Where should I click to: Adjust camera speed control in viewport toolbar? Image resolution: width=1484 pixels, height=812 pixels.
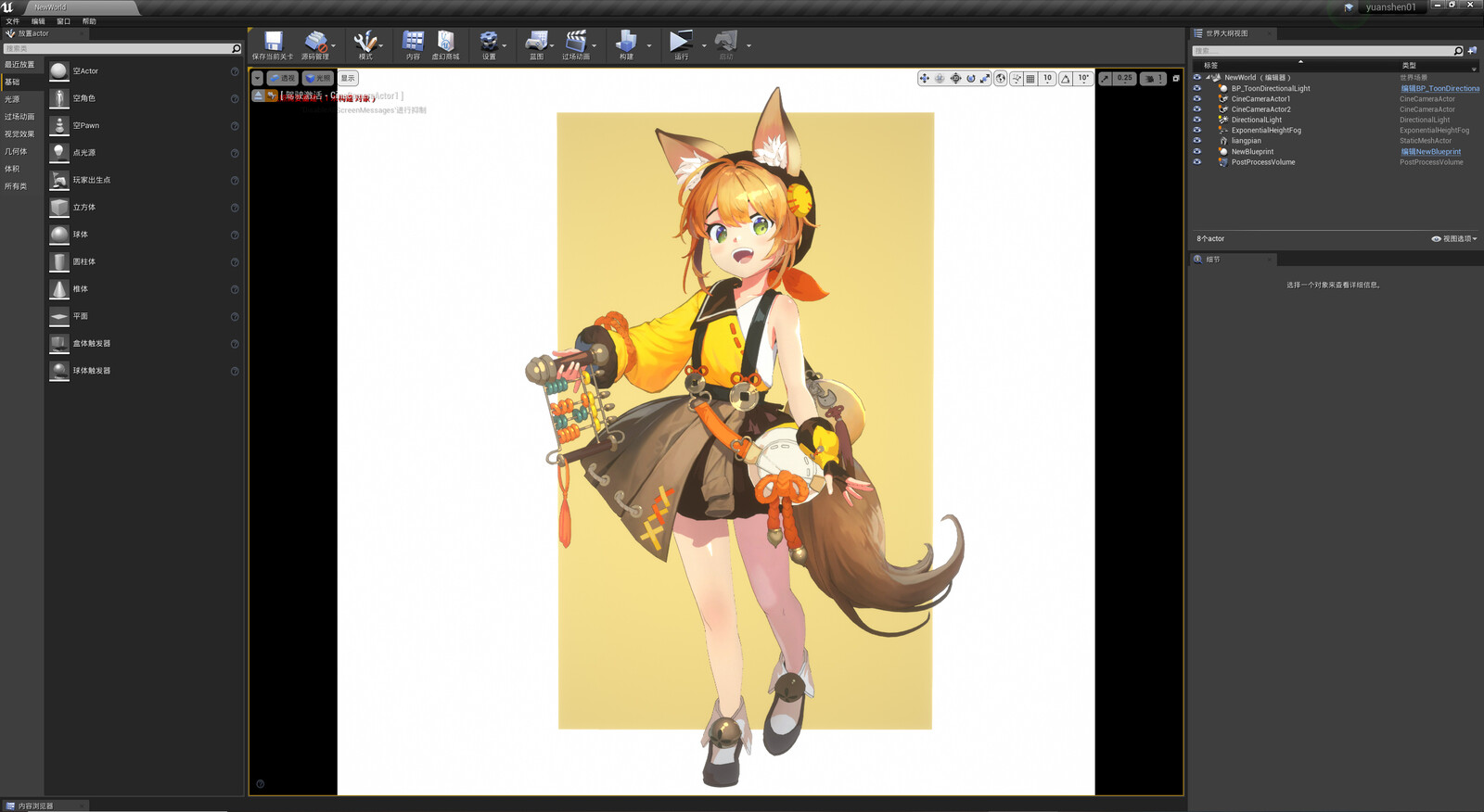point(1153,79)
